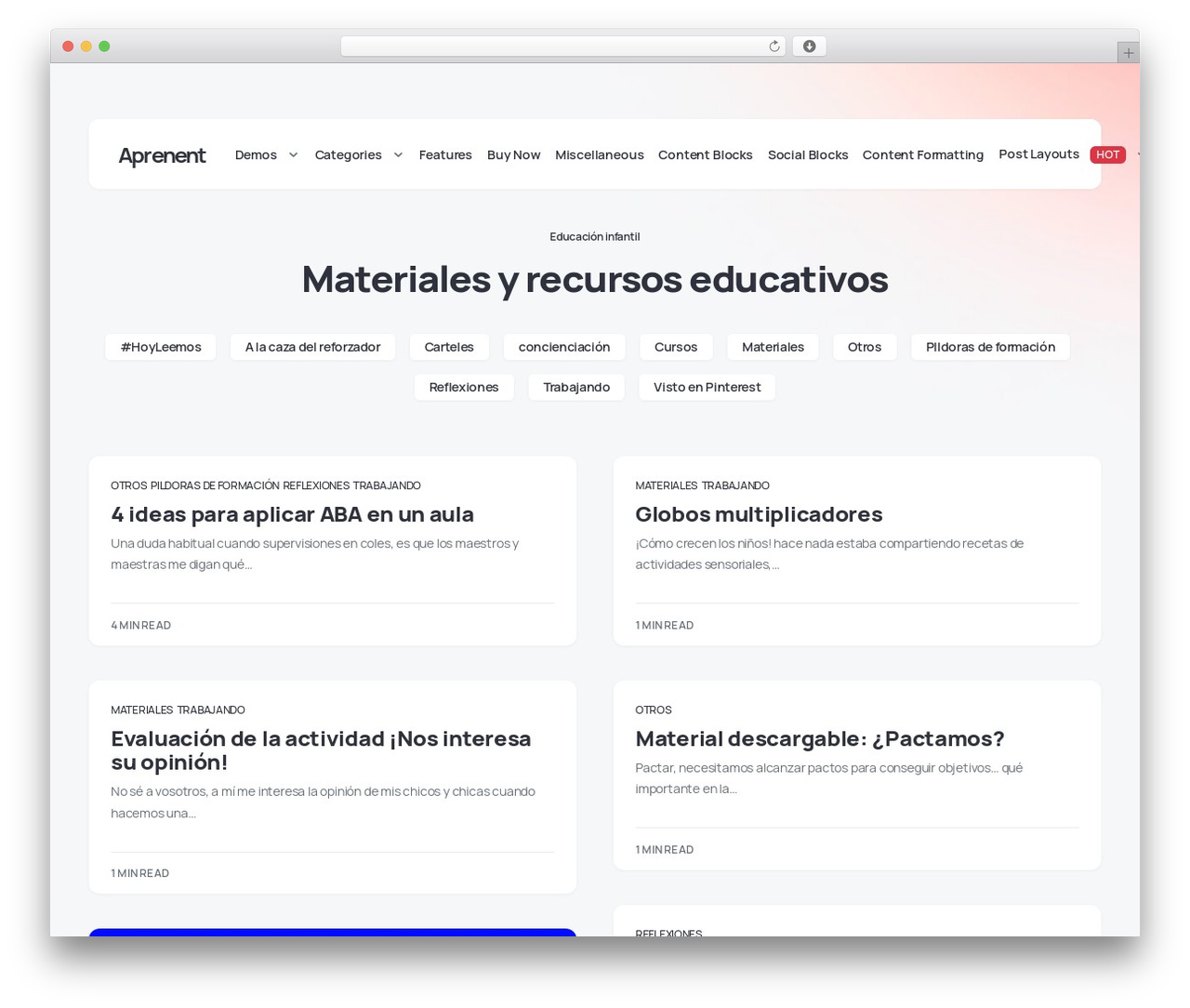The width and height of the screenshot is (1190, 1008).
Task: Open the Demos menu
Action: tap(256, 155)
